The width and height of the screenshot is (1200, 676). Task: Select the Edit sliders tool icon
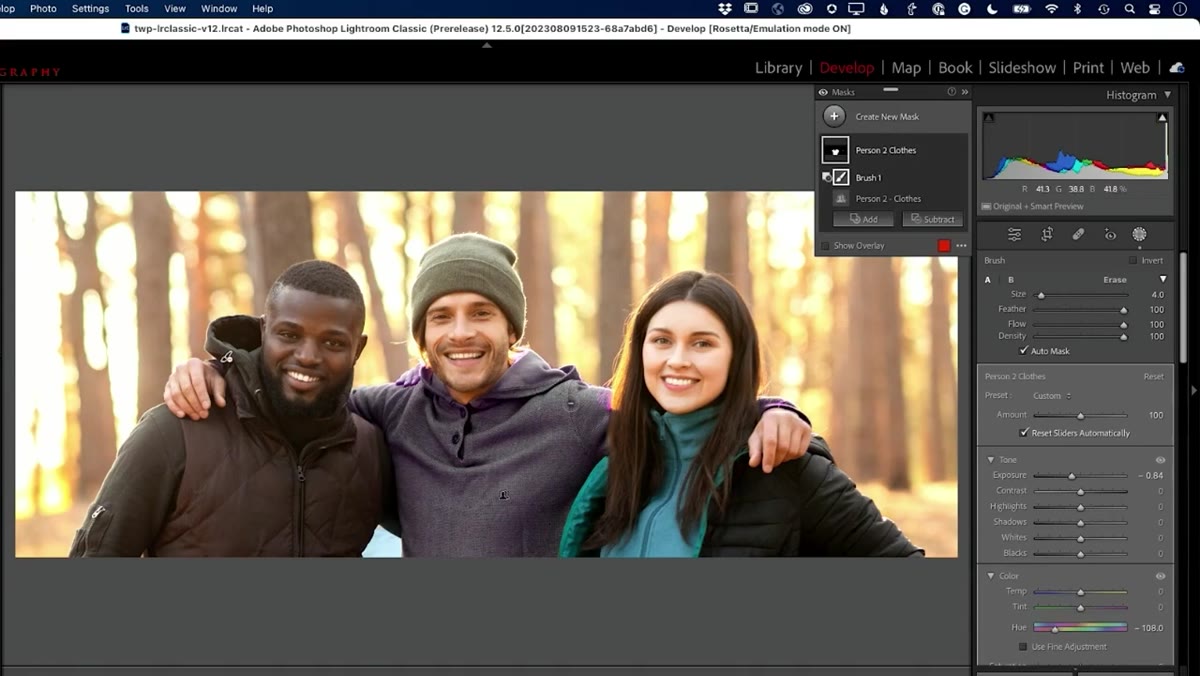point(1015,234)
